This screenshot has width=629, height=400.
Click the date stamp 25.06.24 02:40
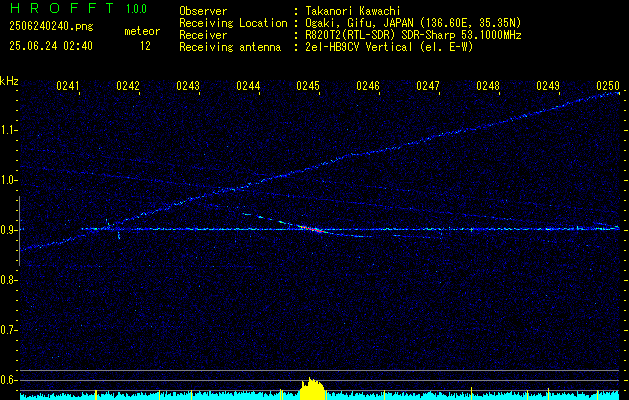[51, 46]
